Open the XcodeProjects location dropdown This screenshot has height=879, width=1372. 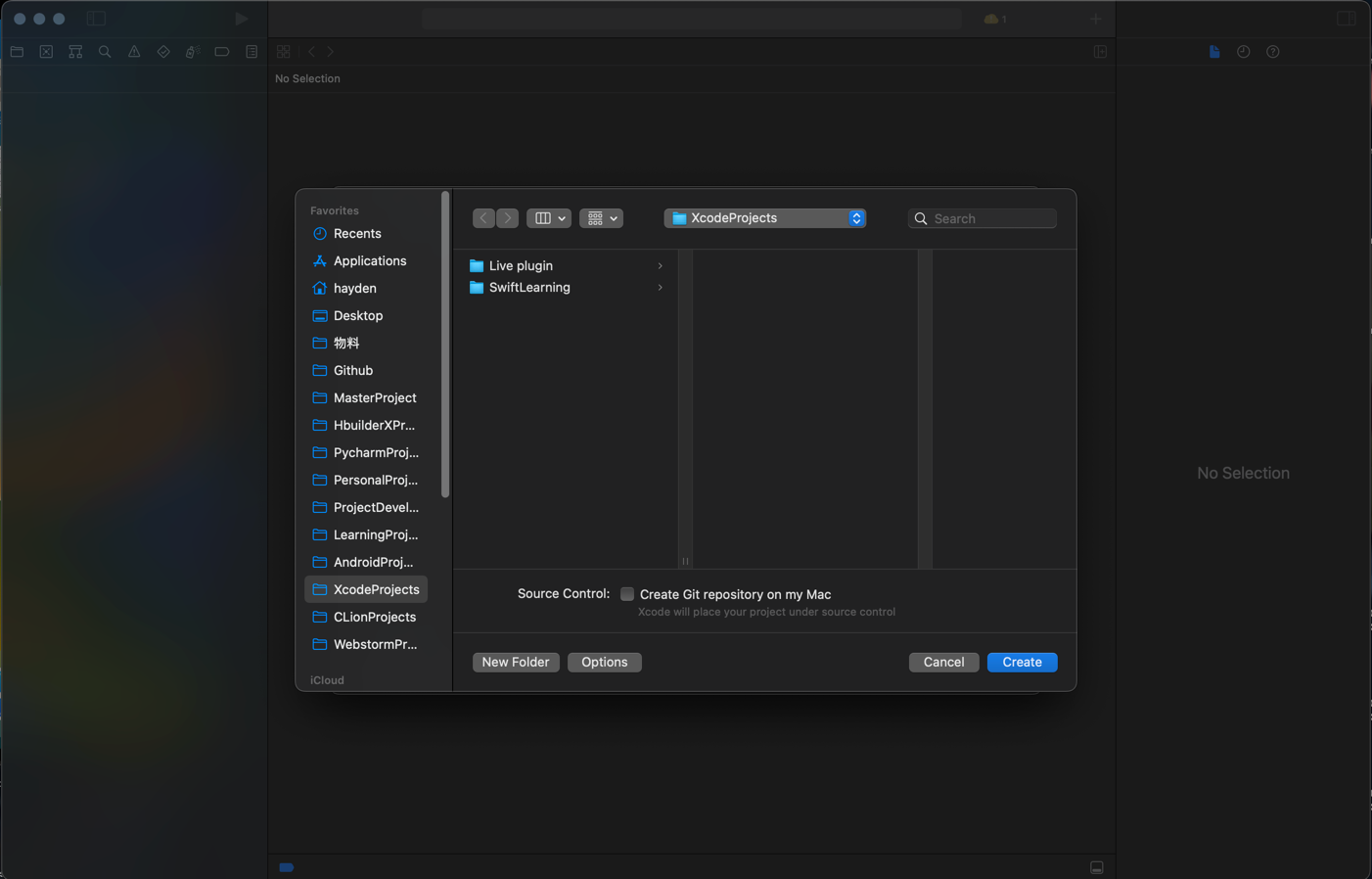pyautogui.click(x=764, y=218)
